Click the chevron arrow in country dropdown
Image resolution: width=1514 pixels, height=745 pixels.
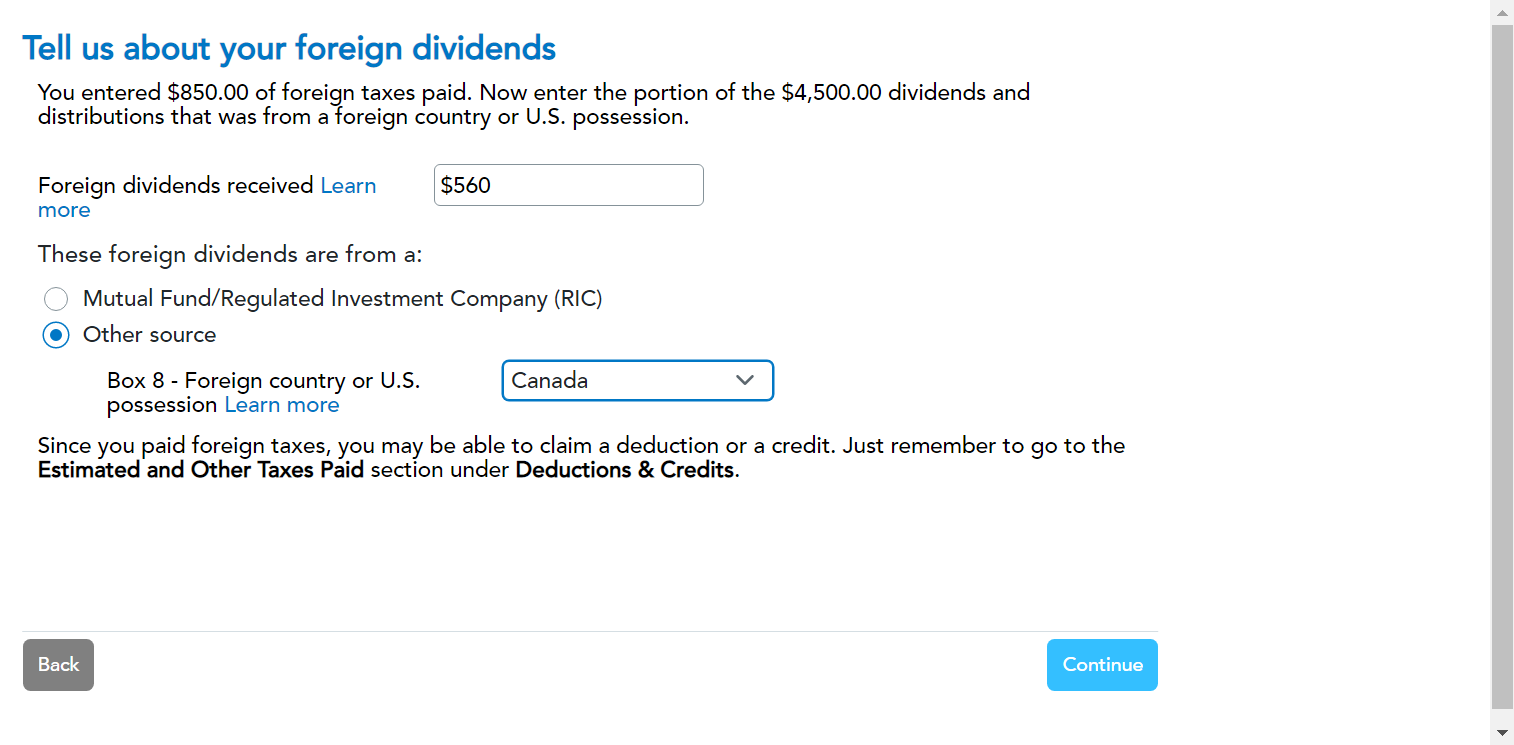tap(745, 380)
